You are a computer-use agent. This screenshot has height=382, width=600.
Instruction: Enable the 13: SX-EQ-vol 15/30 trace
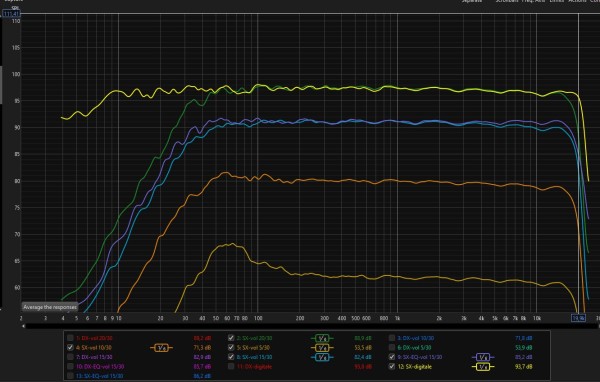click(70, 376)
